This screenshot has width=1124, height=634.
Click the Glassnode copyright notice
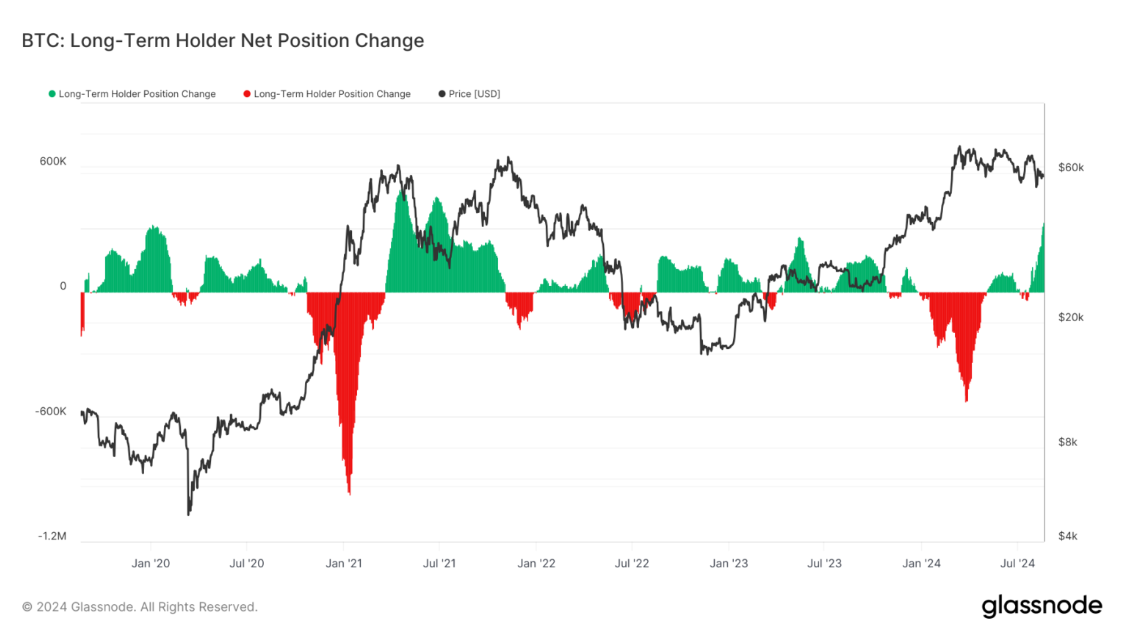click(140, 607)
